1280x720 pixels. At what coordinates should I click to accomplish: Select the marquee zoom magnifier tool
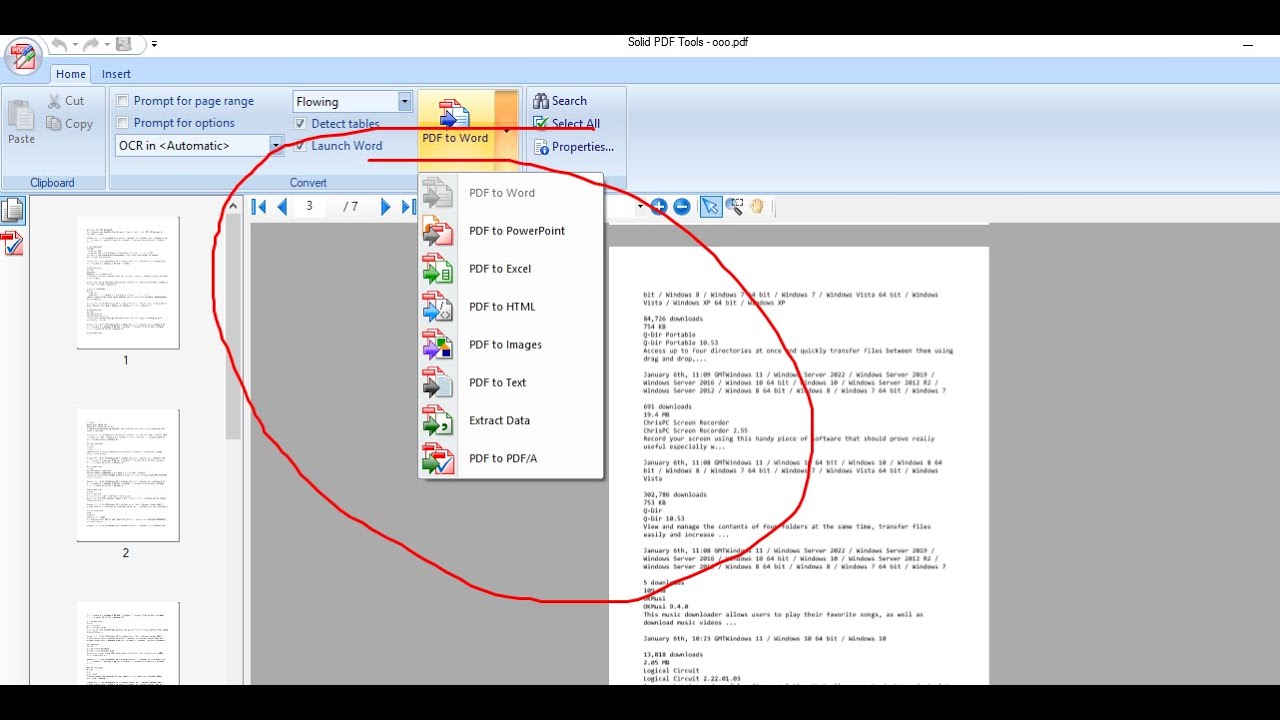point(735,207)
